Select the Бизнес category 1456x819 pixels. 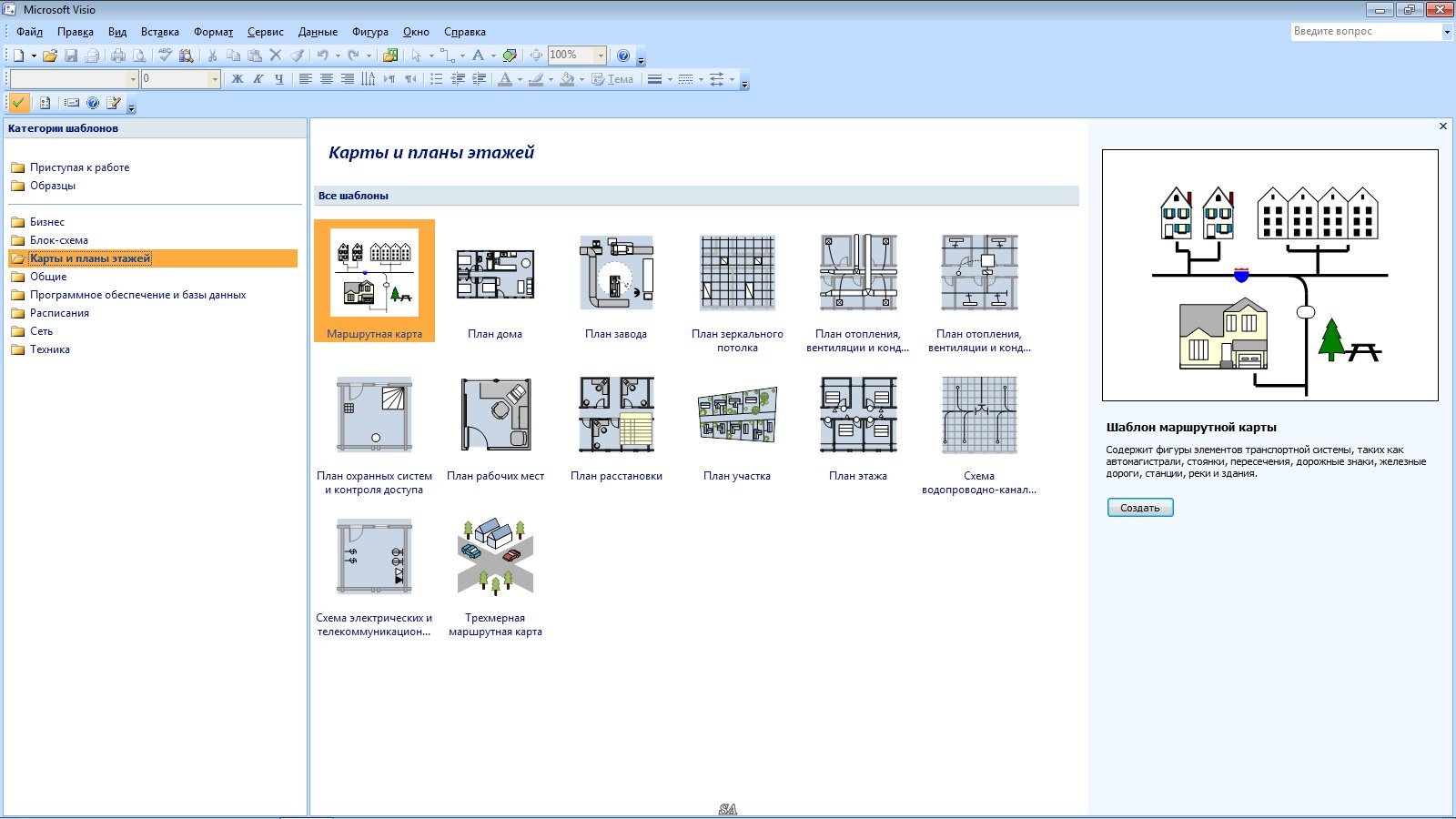pyautogui.click(x=47, y=222)
